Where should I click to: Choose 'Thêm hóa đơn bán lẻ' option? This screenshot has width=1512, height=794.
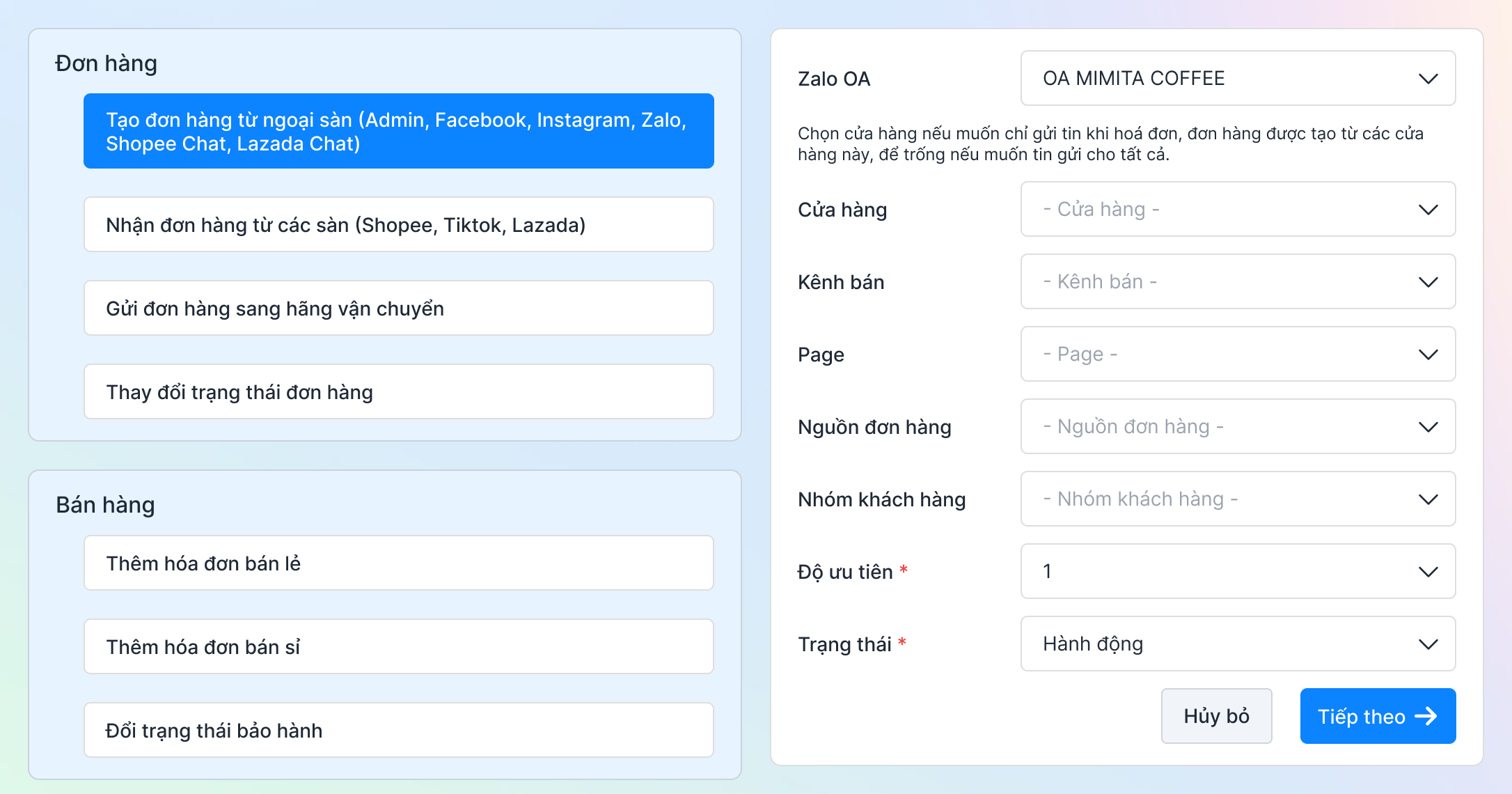[398, 563]
